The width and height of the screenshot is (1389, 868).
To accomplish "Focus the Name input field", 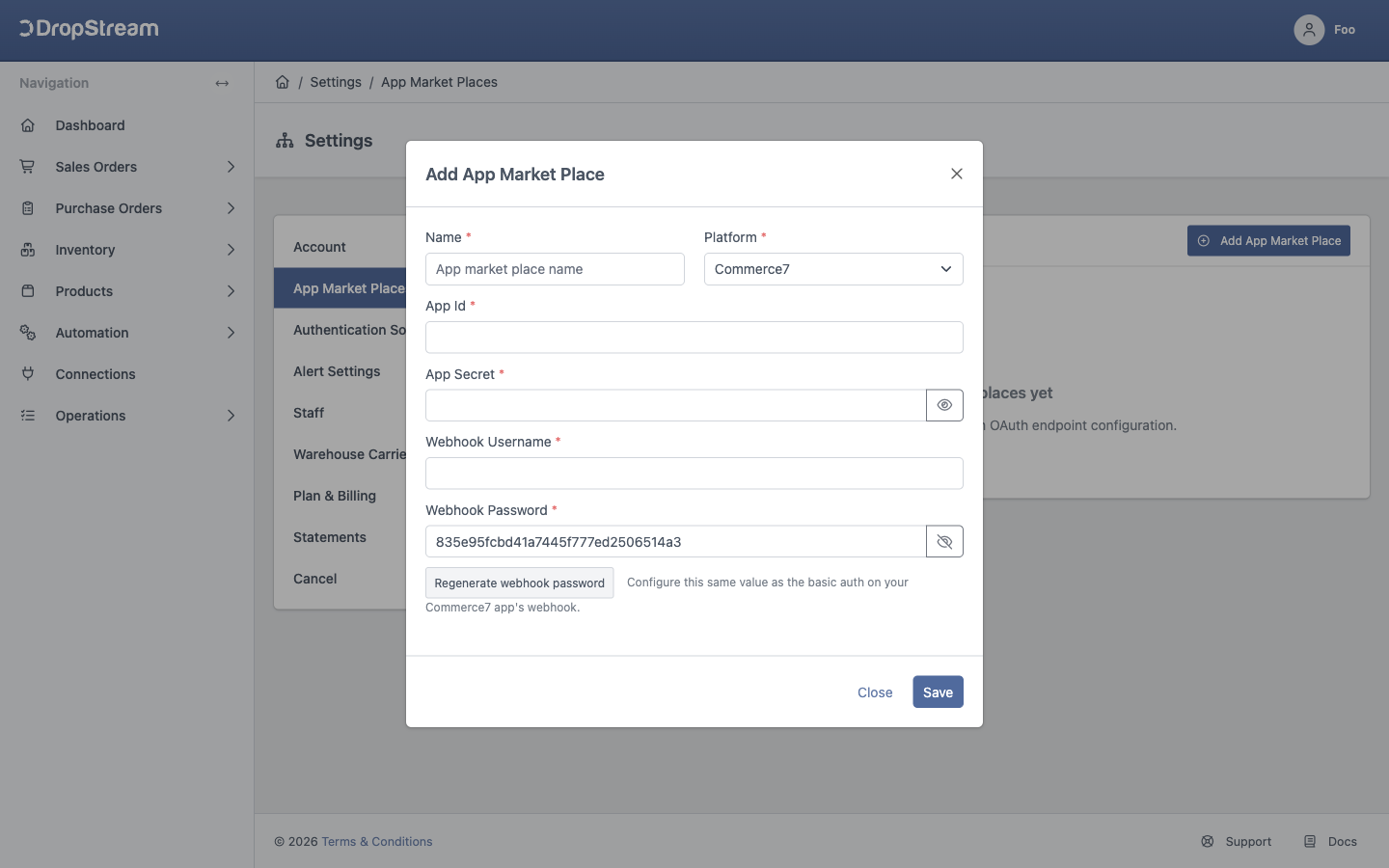I will tap(555, 269).
